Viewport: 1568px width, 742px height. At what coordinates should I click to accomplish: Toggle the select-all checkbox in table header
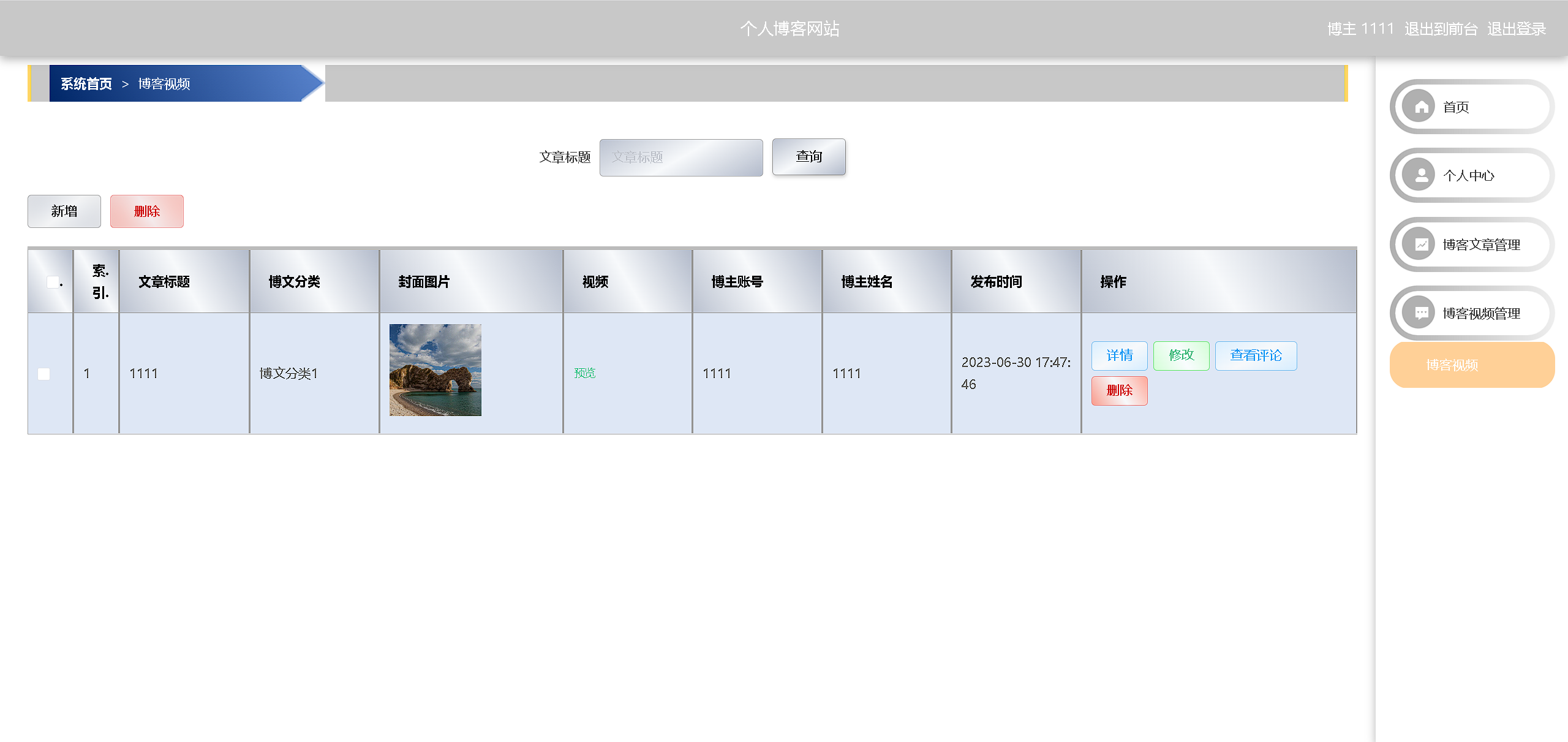coord(53,282)
